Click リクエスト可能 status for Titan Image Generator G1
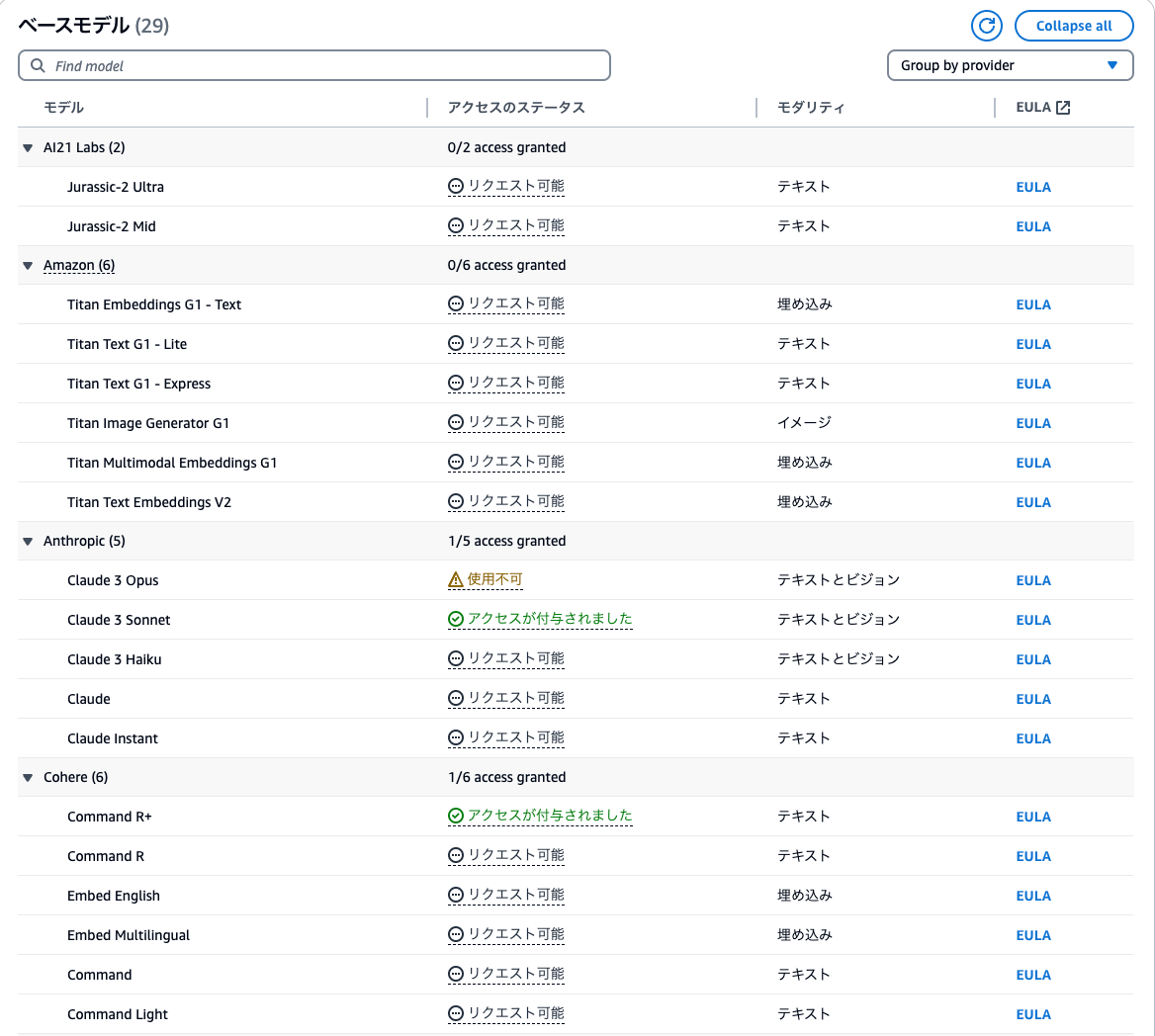 (516, 422)
